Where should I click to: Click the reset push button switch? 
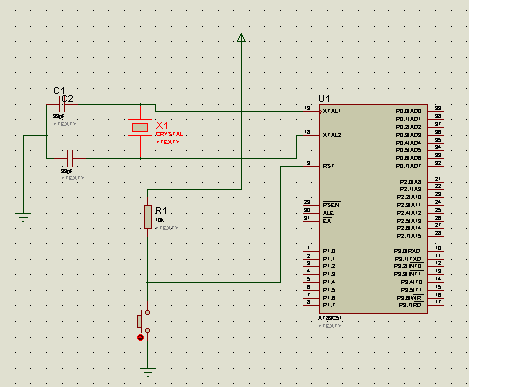(144, 322)
